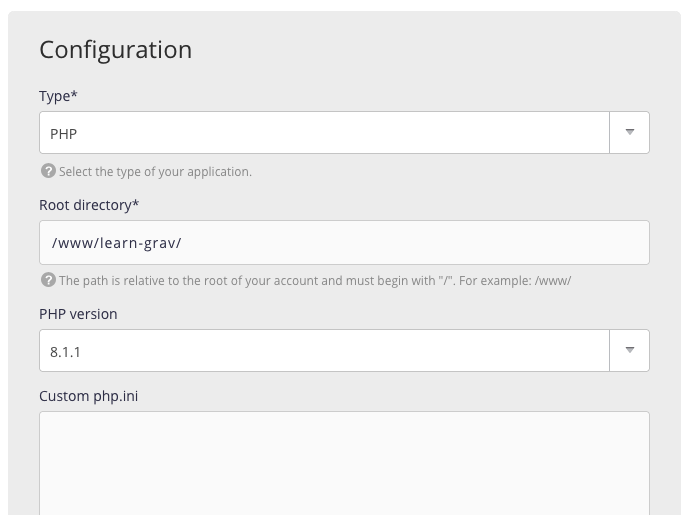Click the "8.1.1" version value text
This screenshot has height=515, width=692.
coord(66,351)
